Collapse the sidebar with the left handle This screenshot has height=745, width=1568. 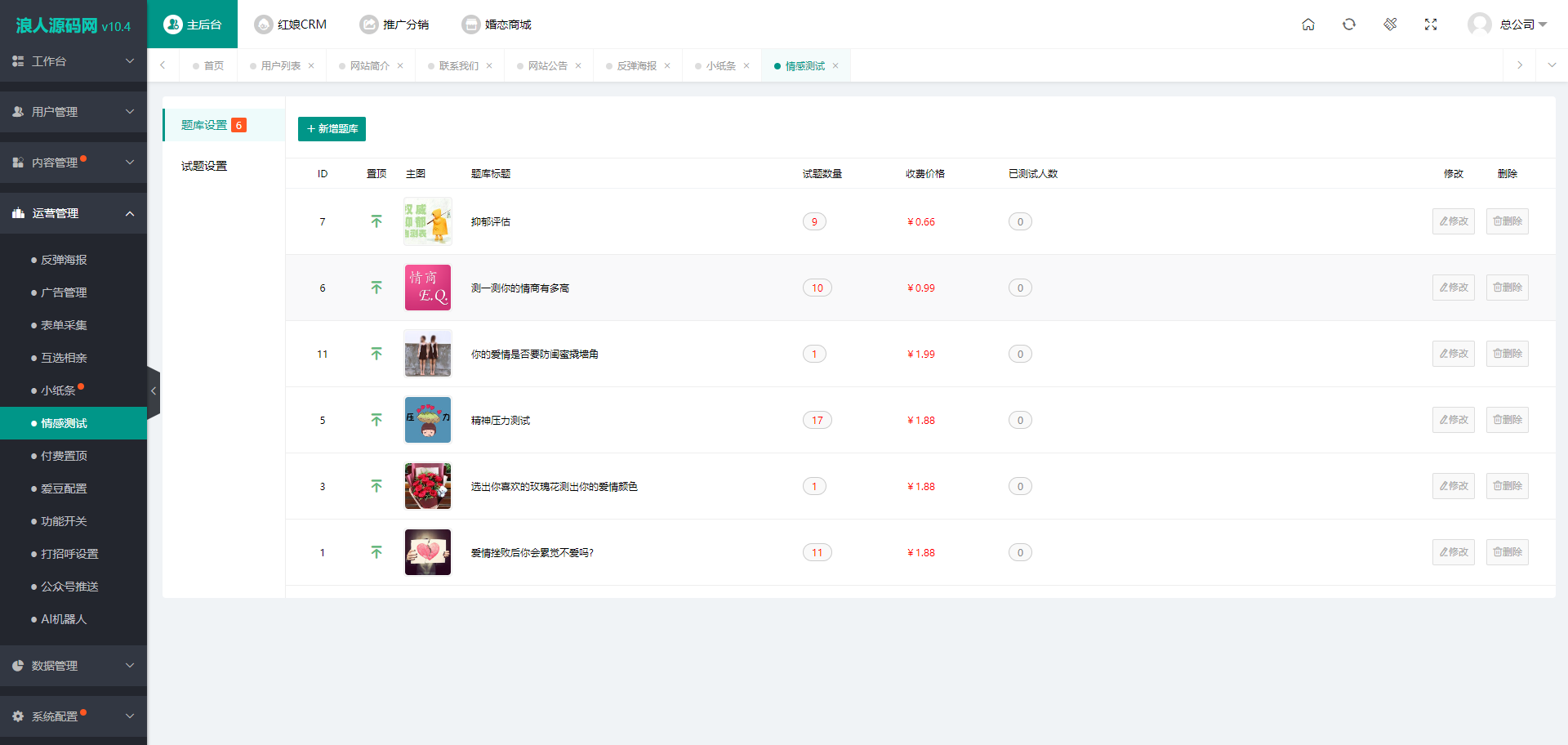click(154, 391)
